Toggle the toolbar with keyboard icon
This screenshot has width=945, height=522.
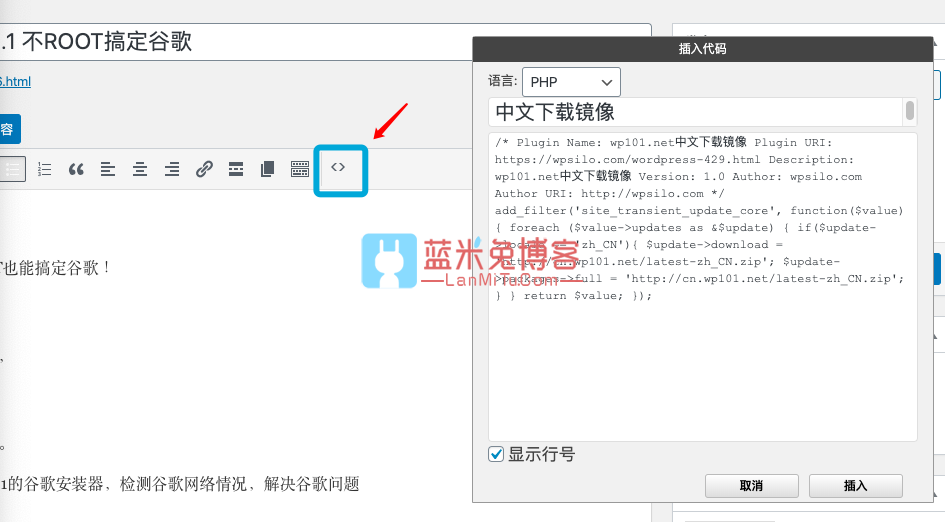click(x=300, y=169)
